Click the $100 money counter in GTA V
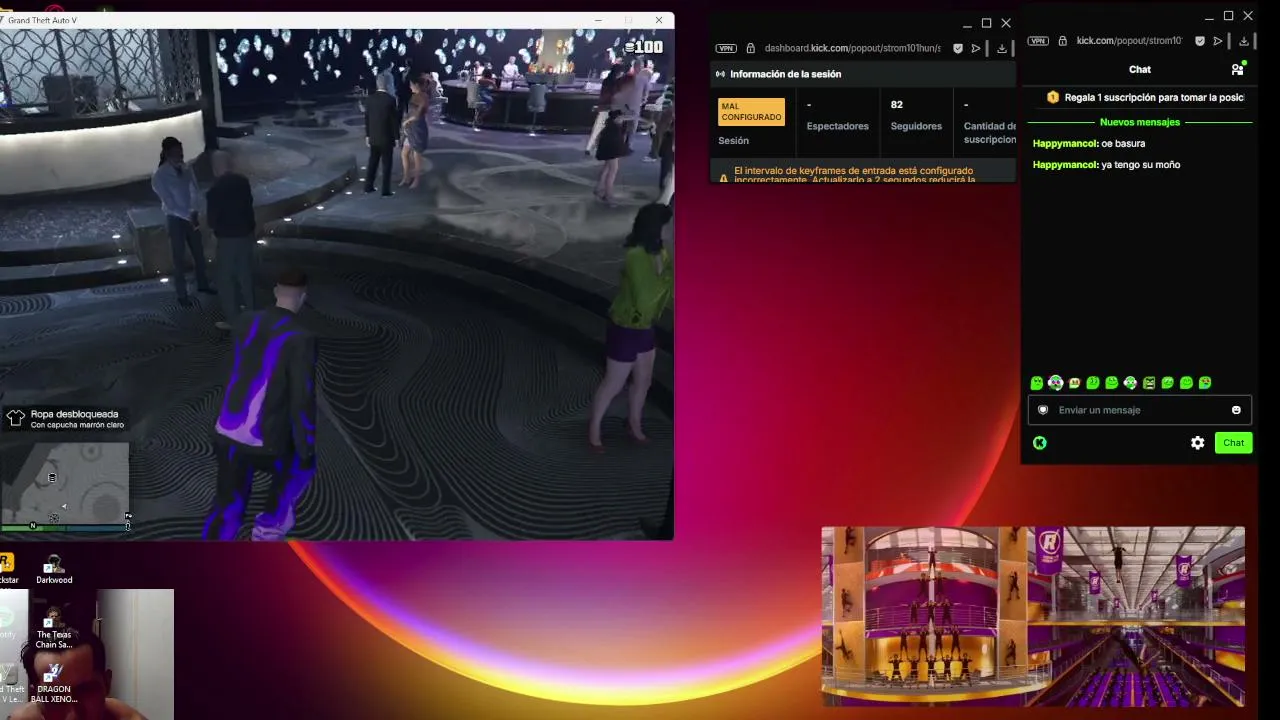Image resolution: width=1280 pixels, height=720 pixels. click(644, 47)
